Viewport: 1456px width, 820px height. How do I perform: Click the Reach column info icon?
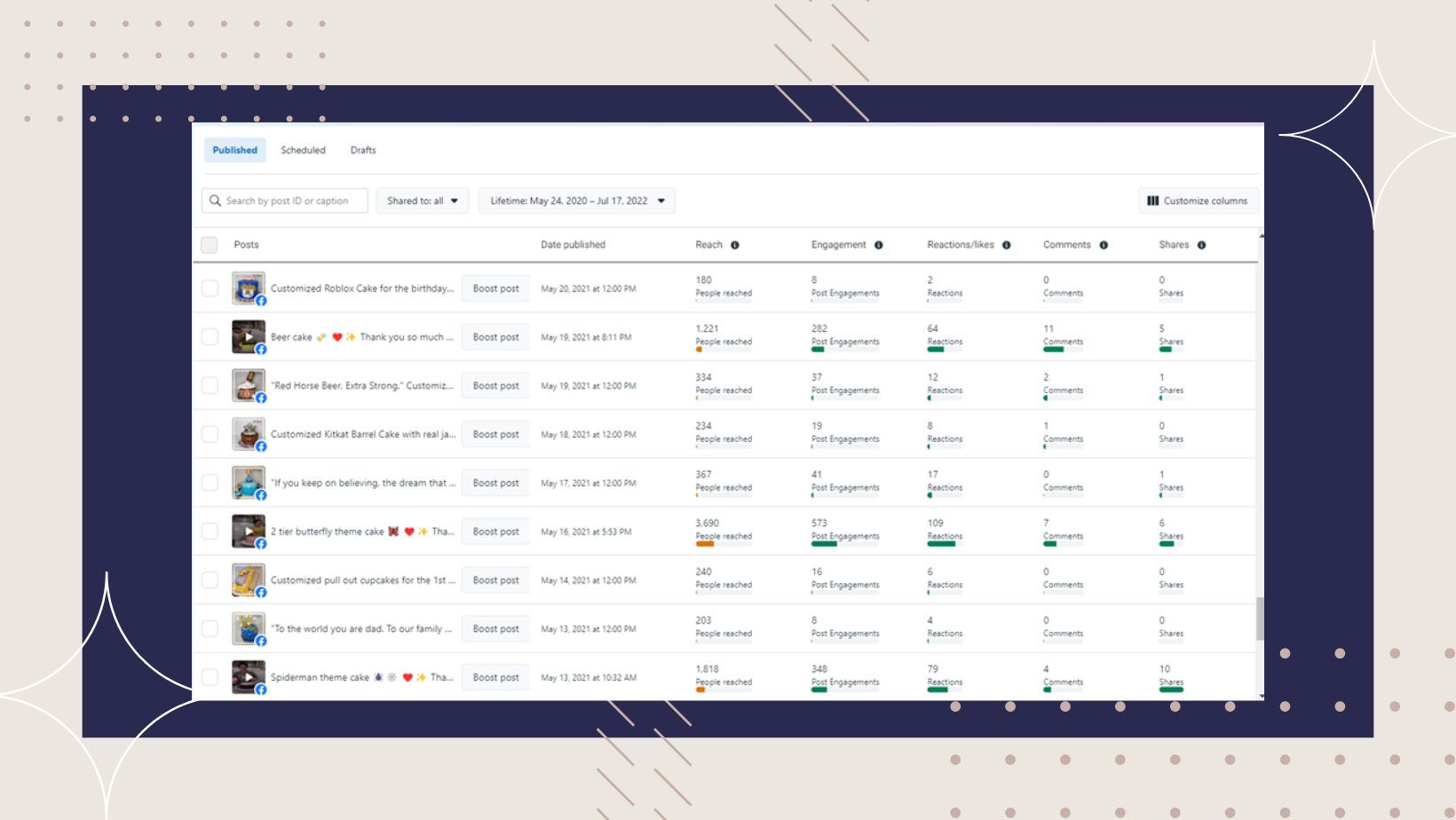735,245
